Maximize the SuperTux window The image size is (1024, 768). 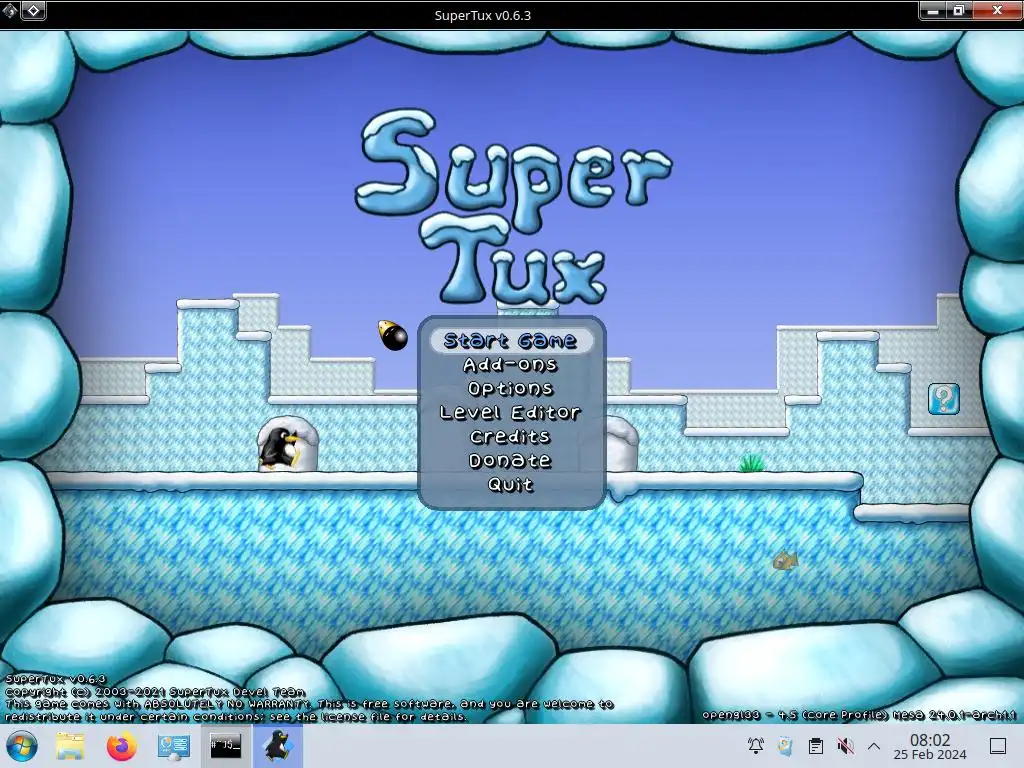pyautogui.click(x=959, y=10)
